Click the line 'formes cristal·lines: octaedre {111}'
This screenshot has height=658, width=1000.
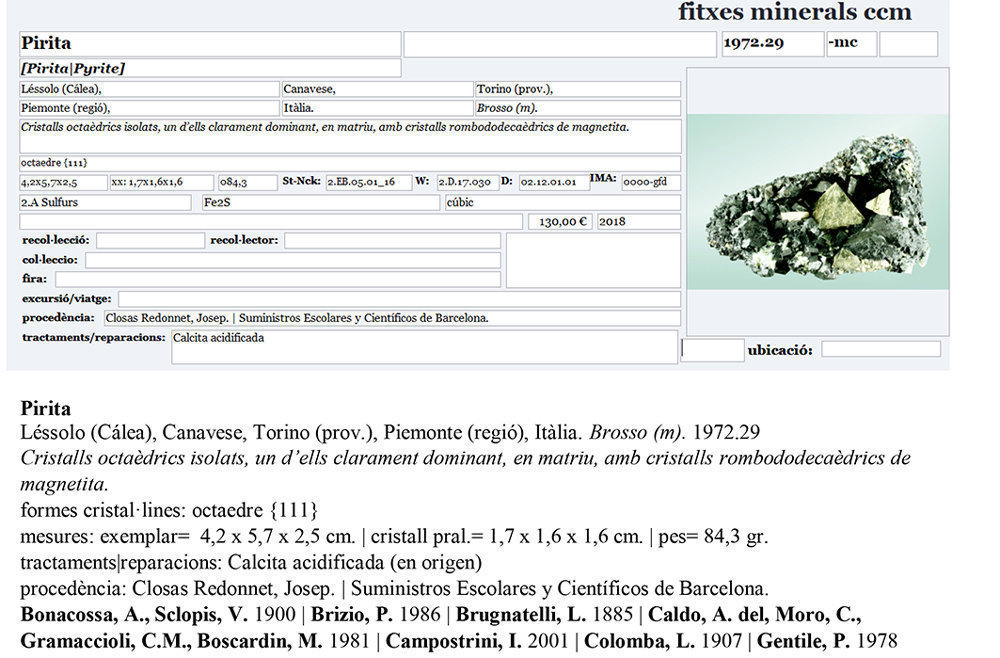(x=169, y=511)
